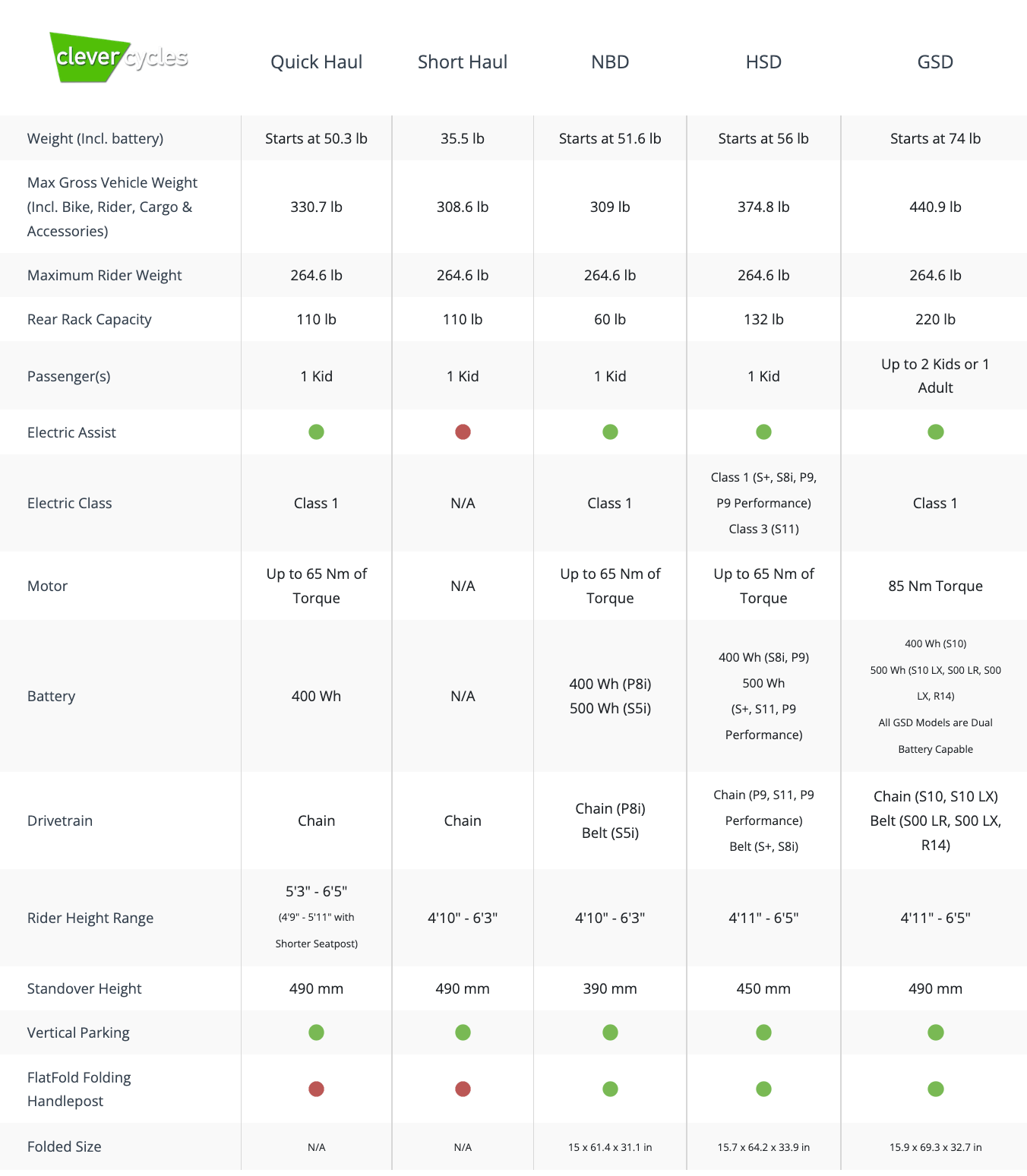
Task: Click Short Haul's red FlatFold Handlepost dot
Action: [x=463, y=1089]
